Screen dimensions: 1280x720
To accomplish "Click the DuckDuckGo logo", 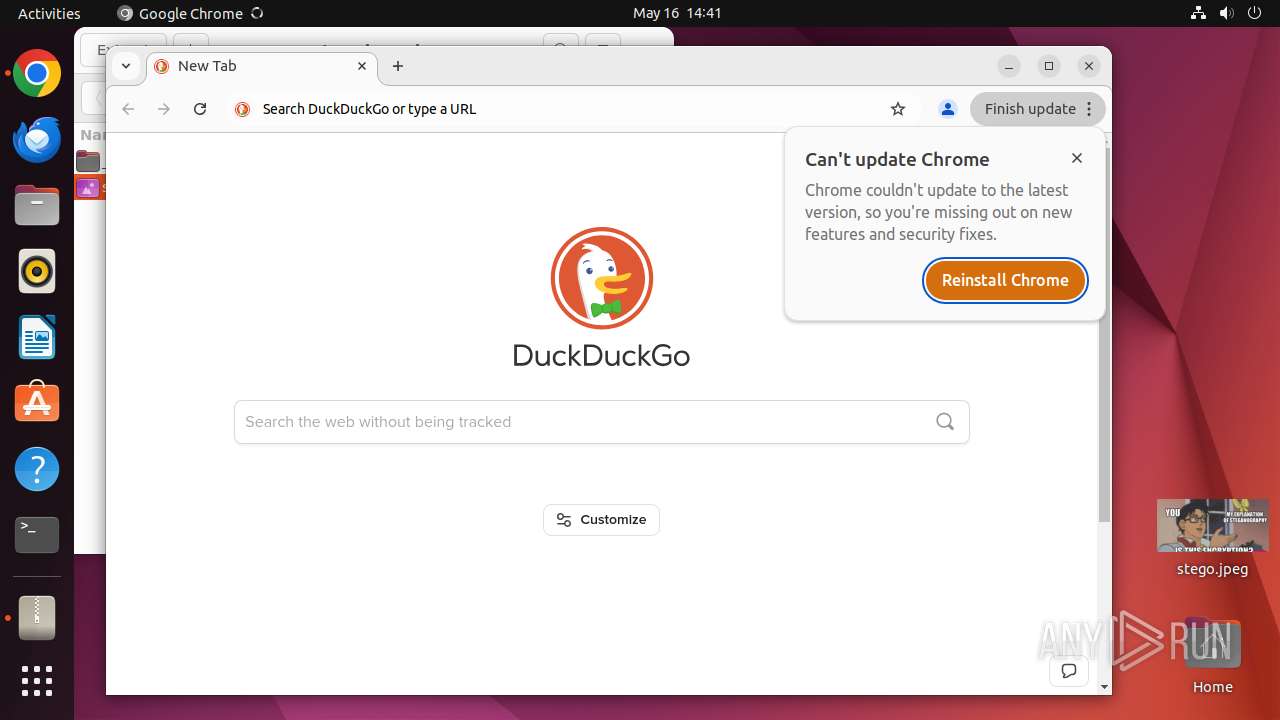I will coord(602,298).
